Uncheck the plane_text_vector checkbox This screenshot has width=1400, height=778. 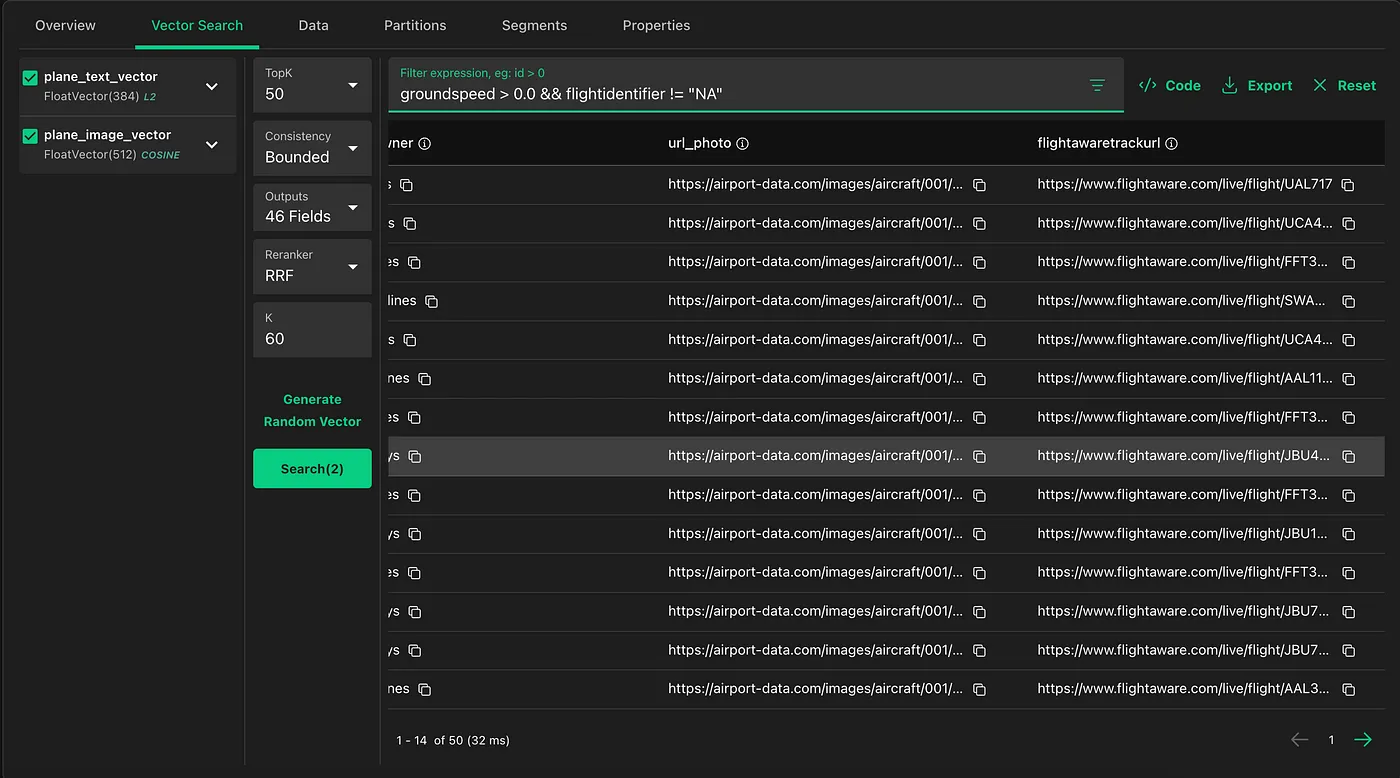(30, 78)
